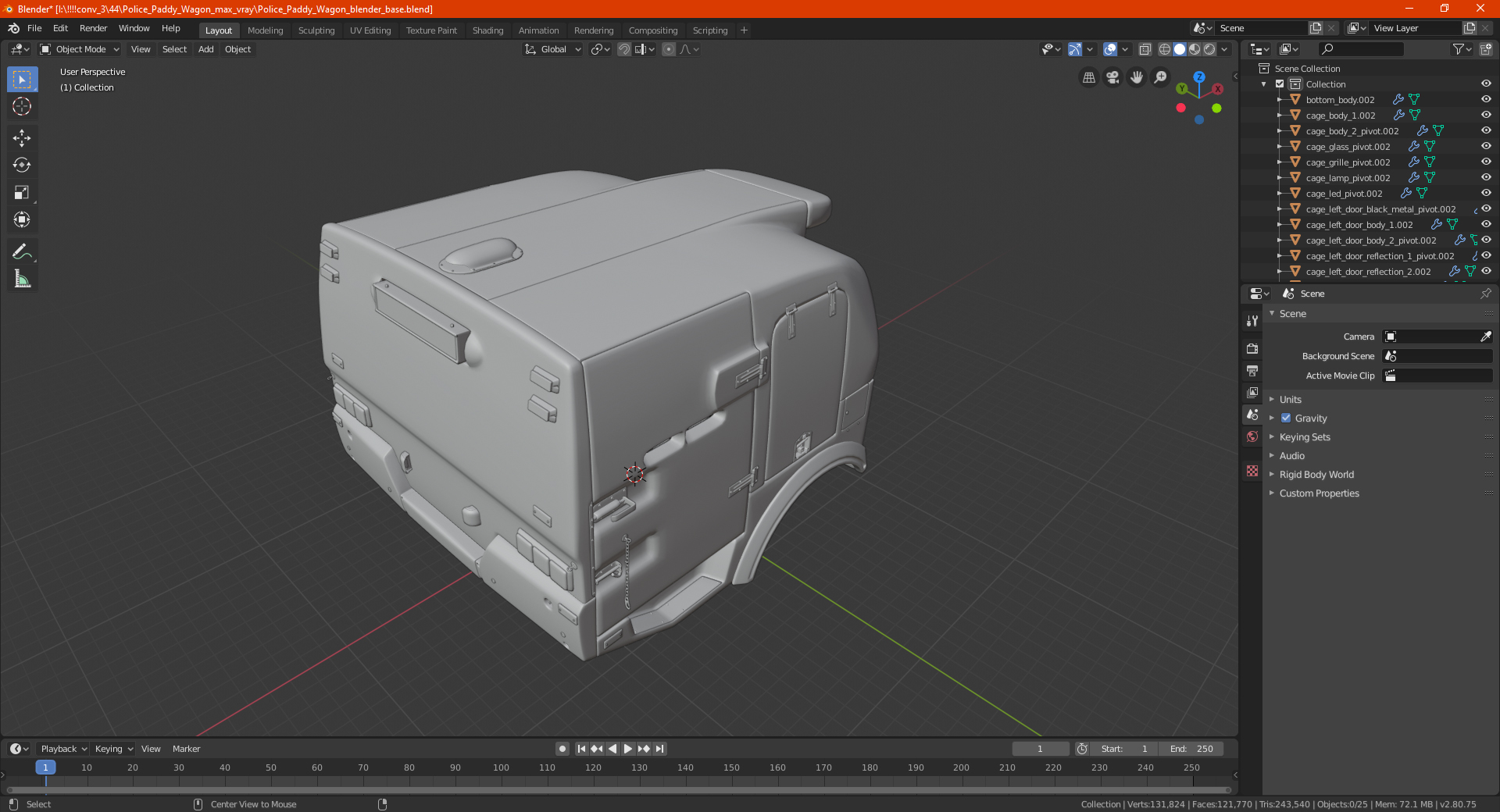Pick the Rotate tool
Viewport: 1500px width, 812px height.
[22, 165]
